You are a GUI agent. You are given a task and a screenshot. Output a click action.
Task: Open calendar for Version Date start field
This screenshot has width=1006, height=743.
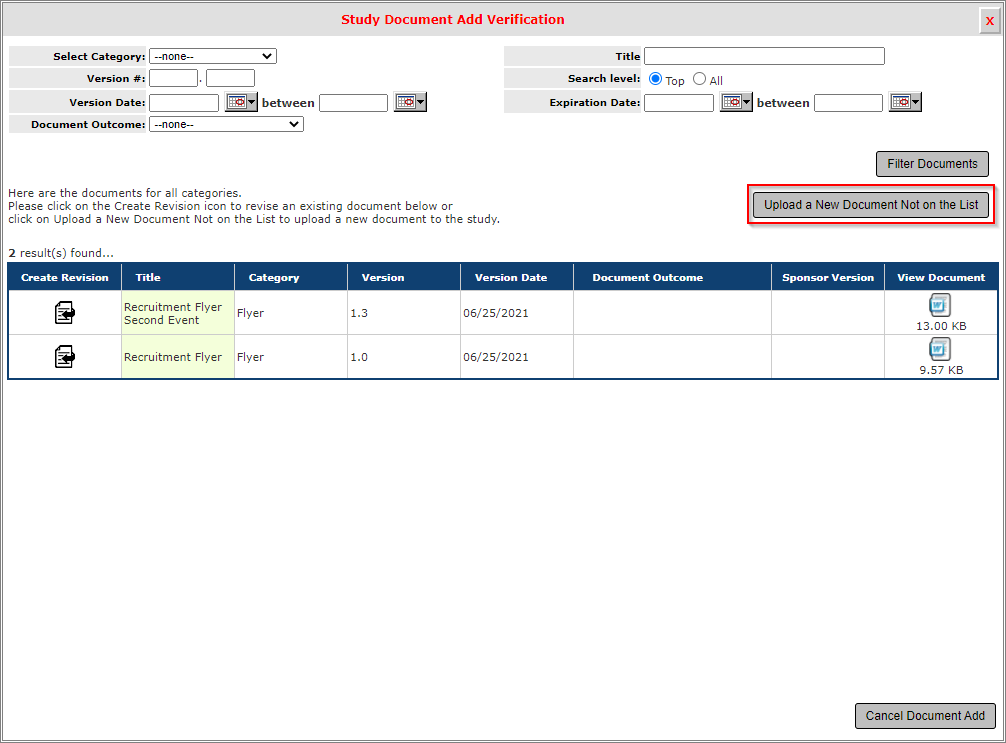coord(241,102)
